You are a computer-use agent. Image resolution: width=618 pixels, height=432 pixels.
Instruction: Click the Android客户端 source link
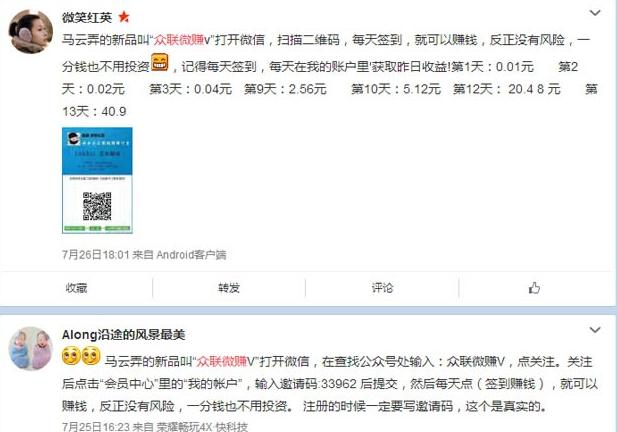pyautogui.click(x=192, y=255)
